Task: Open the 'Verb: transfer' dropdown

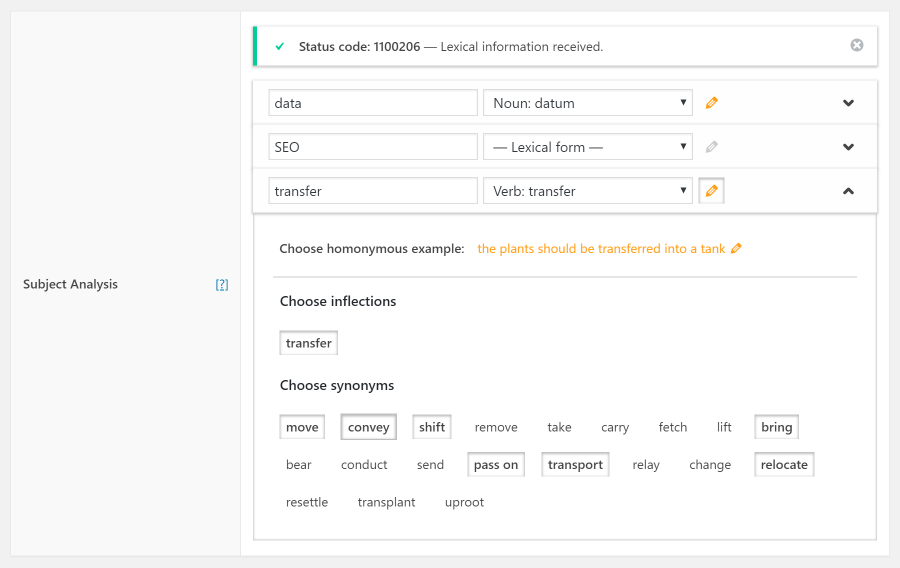Action: pos(588,190)
